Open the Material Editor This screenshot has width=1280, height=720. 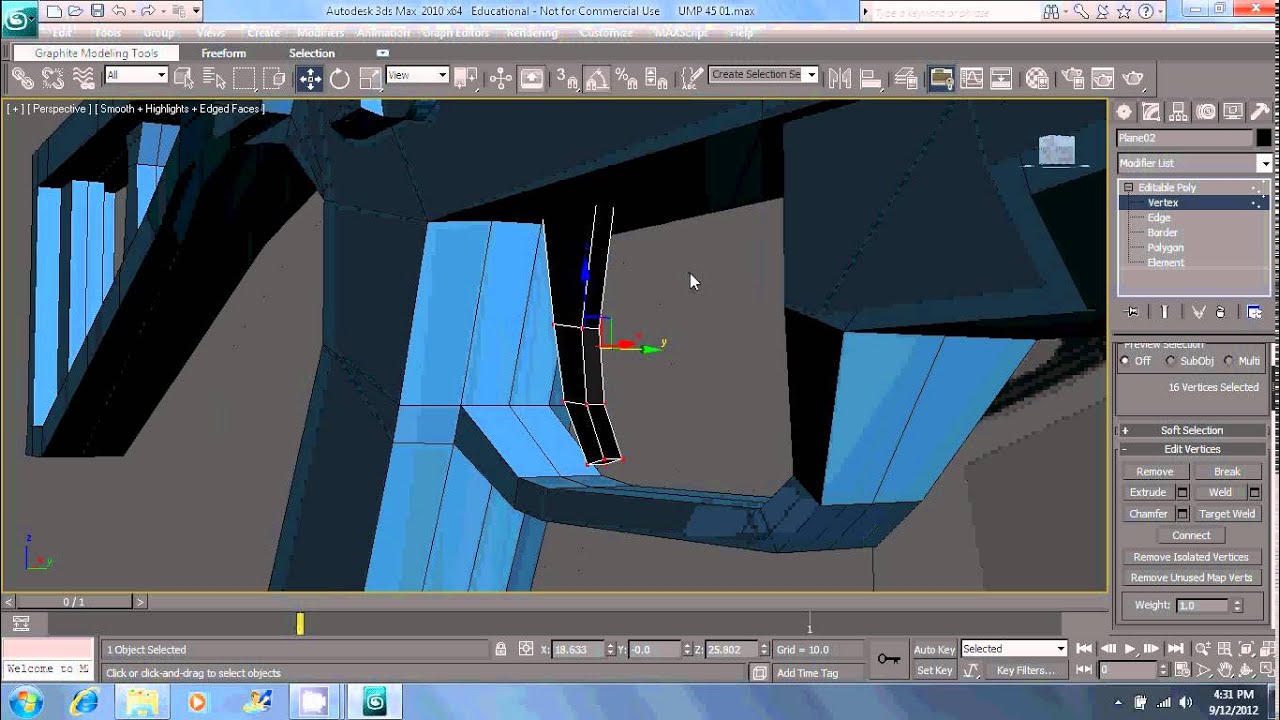coord(1037,79)
